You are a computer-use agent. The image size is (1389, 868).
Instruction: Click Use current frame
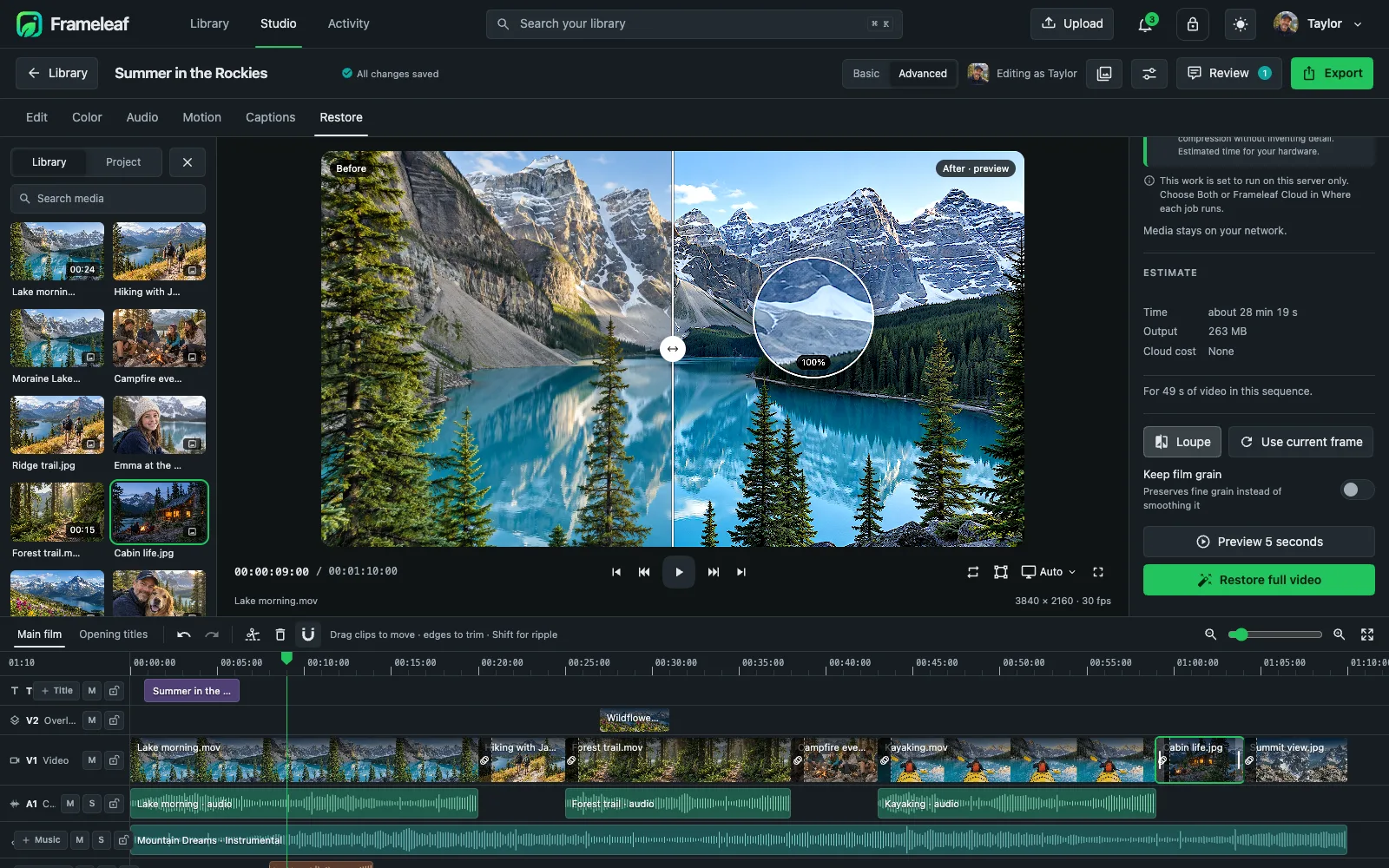click(x=1300, y=442)
